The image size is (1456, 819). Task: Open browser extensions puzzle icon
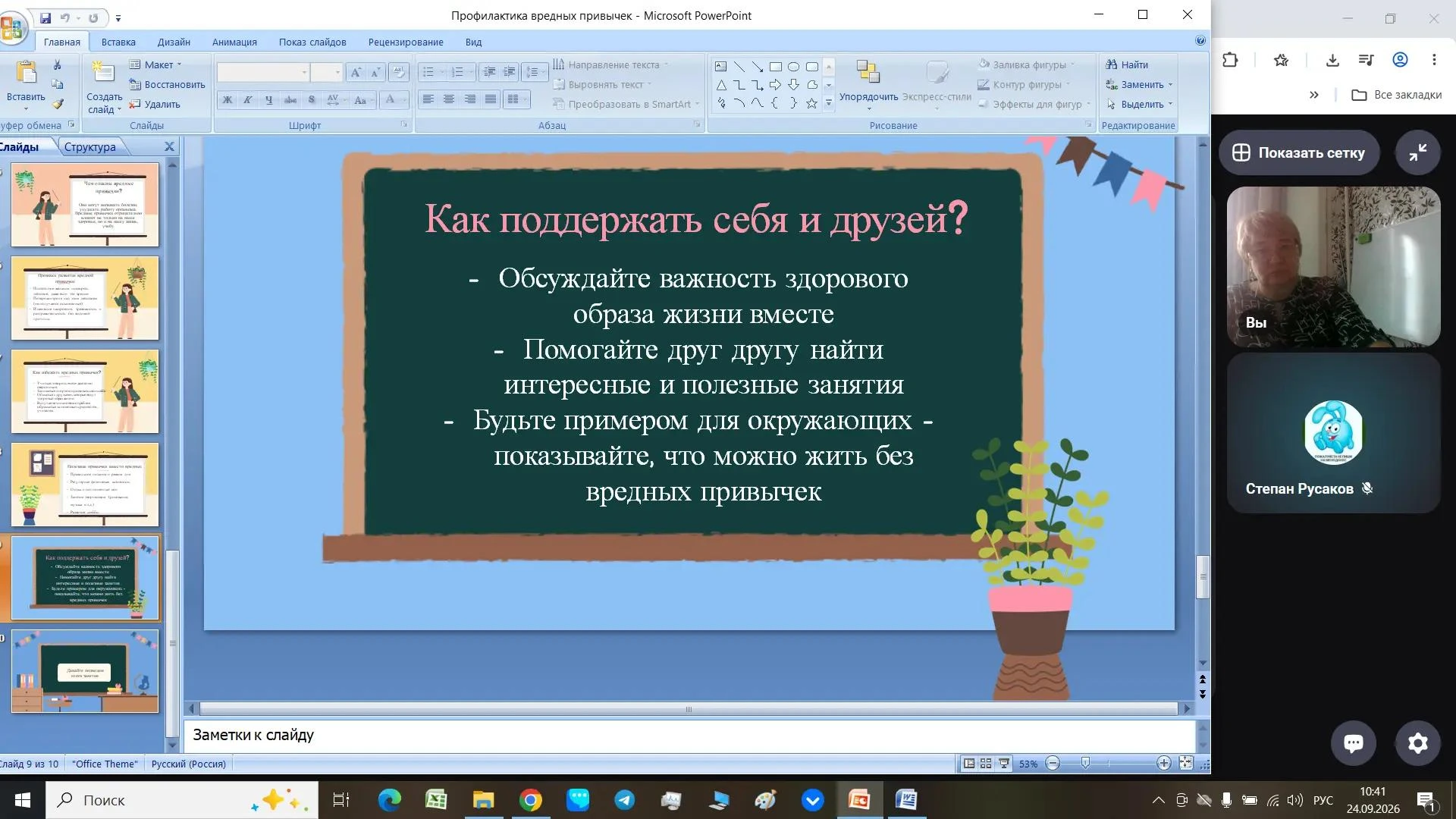(x=1230, y=60)
